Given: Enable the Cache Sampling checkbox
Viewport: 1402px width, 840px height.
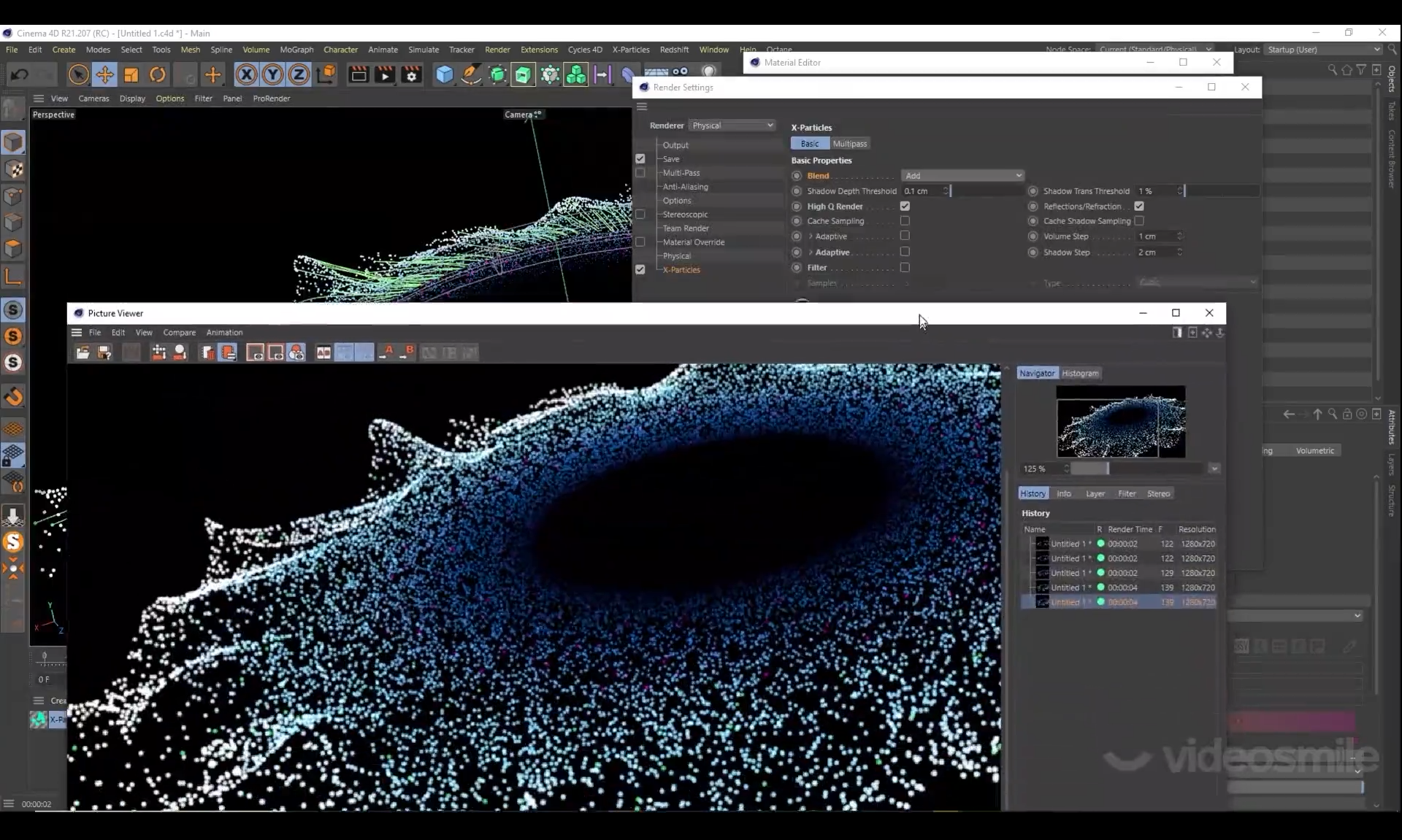Looking at the screenshot, I should [905, 221].
